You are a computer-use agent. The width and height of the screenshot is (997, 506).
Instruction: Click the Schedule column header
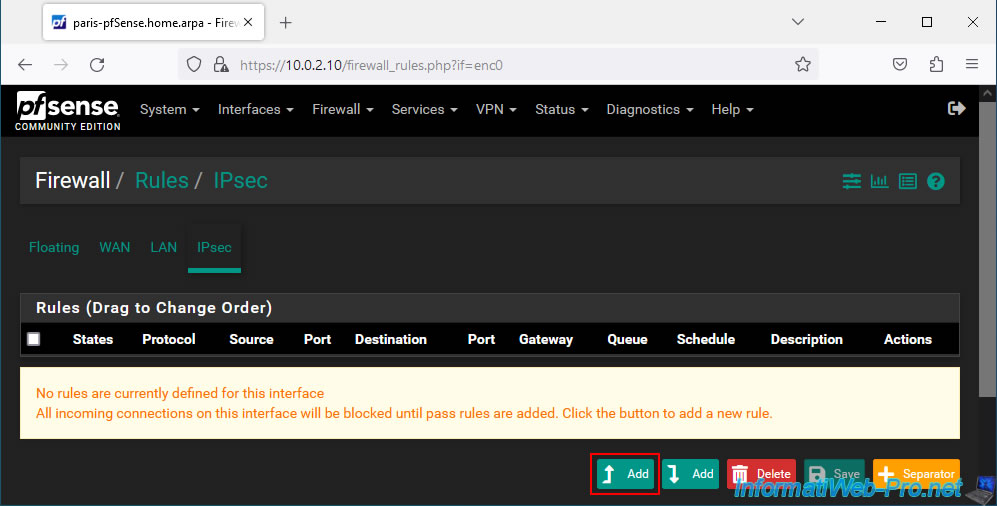(706, 339)
